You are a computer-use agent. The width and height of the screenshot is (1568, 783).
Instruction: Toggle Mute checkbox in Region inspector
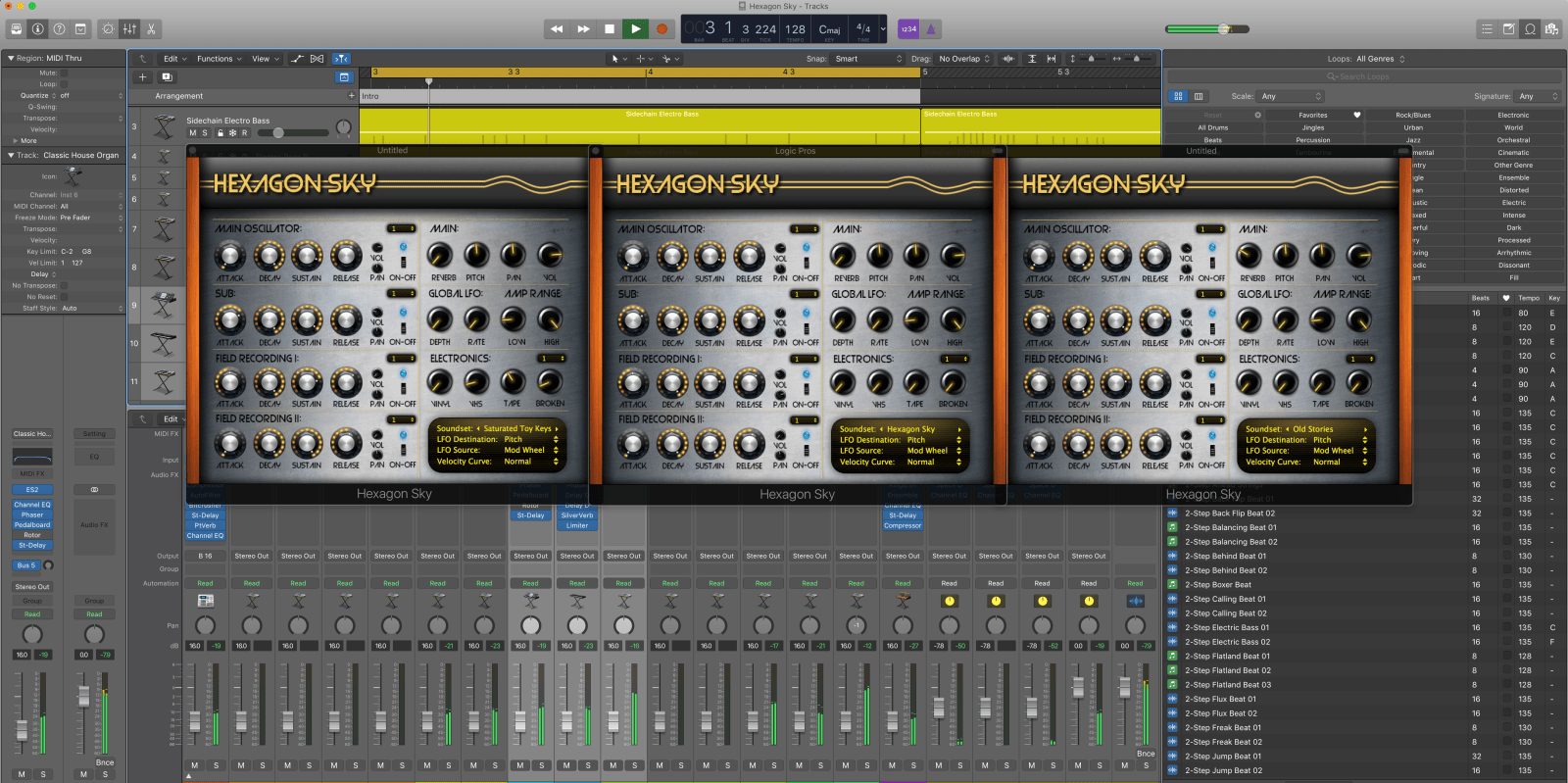[x=65, y=73]
